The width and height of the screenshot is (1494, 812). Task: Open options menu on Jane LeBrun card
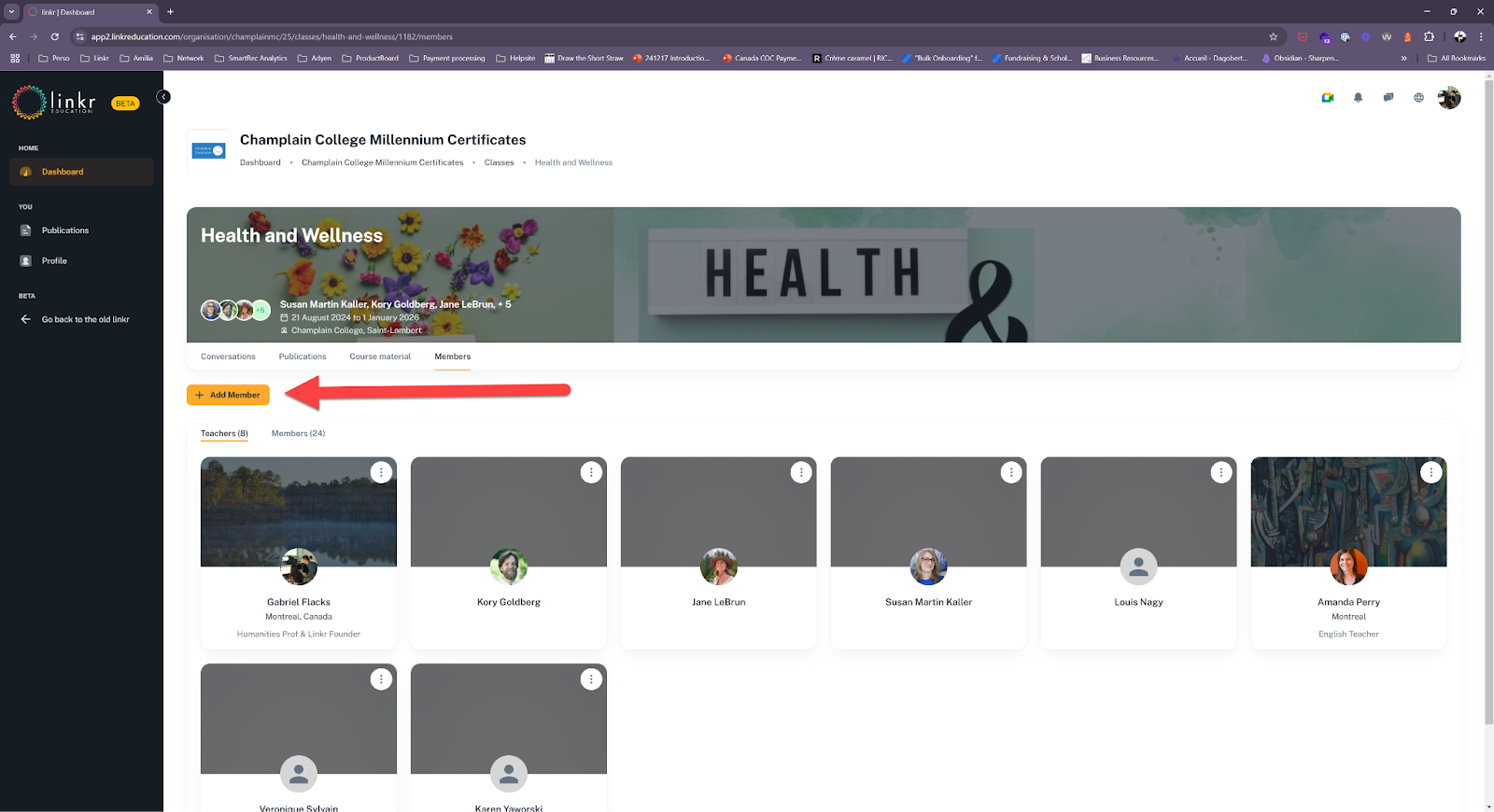click(801, 473)
